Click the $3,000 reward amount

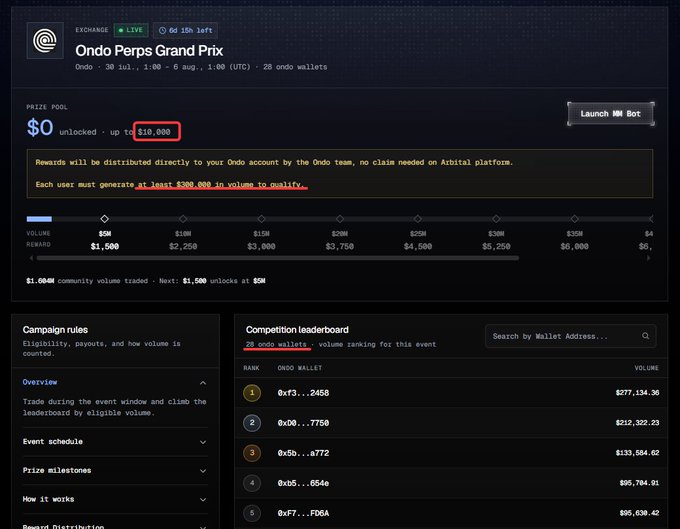click(x=262, y=246)
